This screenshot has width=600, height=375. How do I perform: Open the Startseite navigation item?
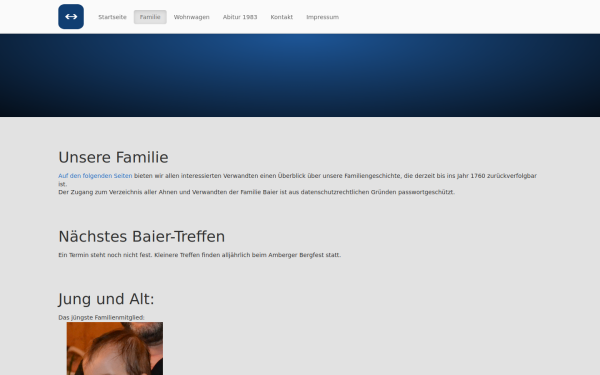click(112, 17)
